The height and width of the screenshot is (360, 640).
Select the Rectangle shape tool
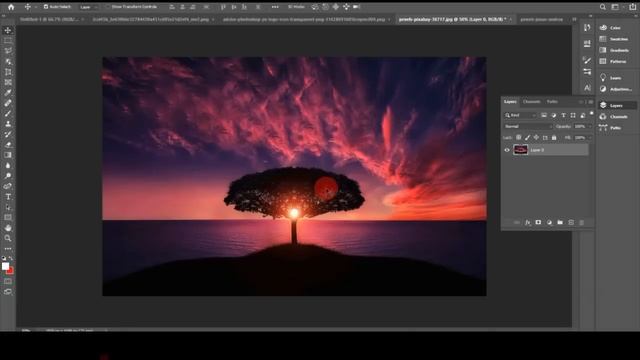8,218
